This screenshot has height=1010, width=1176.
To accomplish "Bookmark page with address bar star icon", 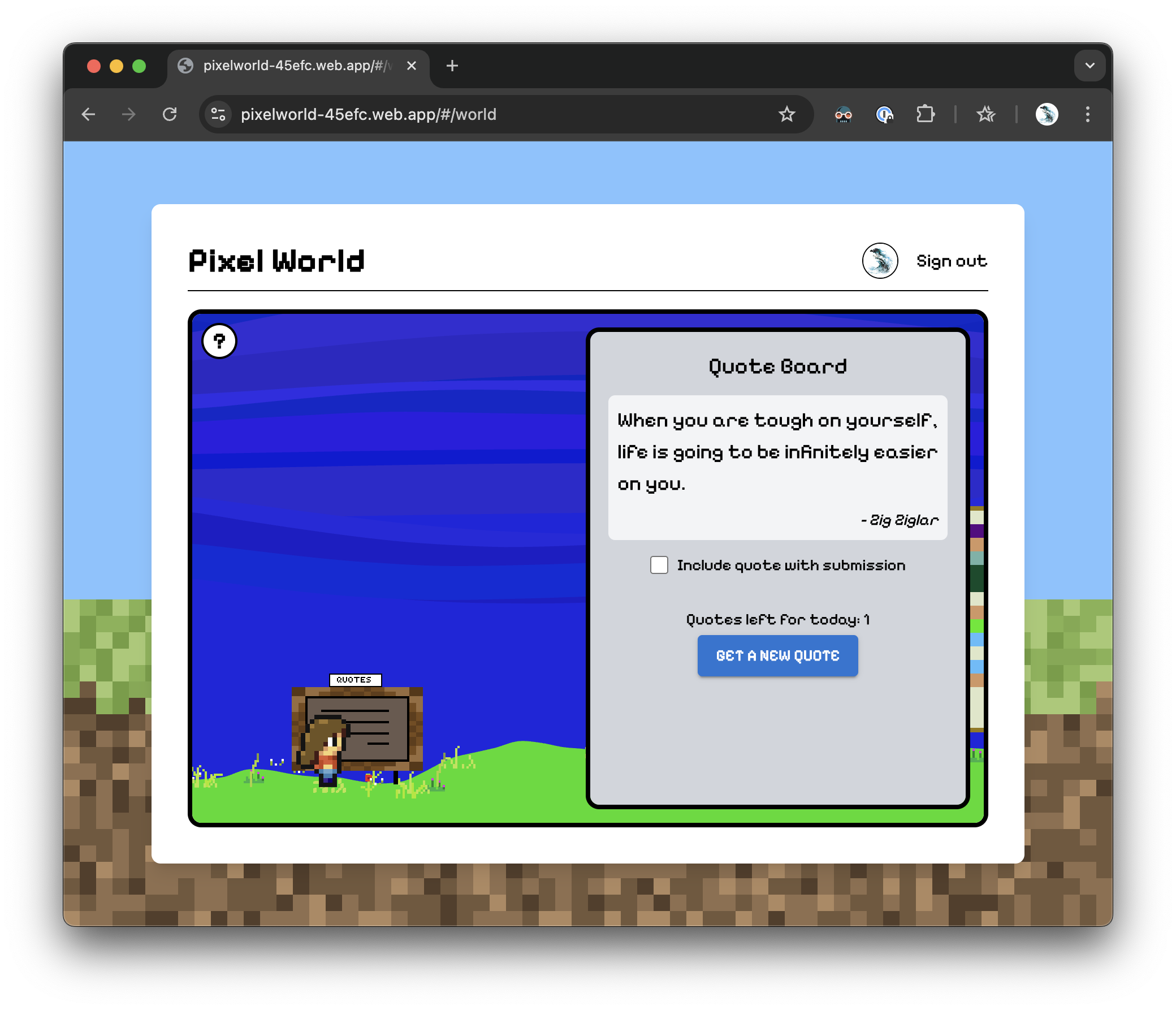I will (786, 115).
